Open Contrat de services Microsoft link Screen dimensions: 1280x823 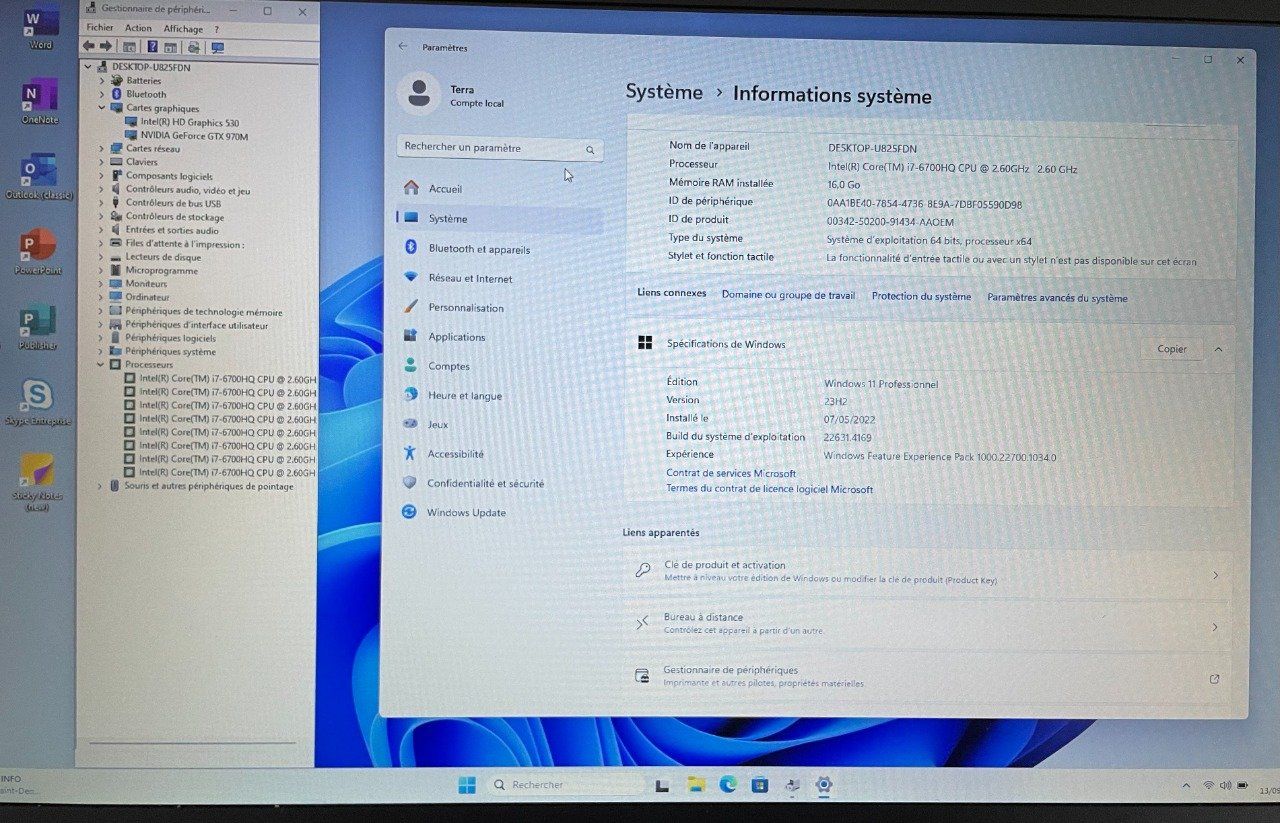click(731, 474)
